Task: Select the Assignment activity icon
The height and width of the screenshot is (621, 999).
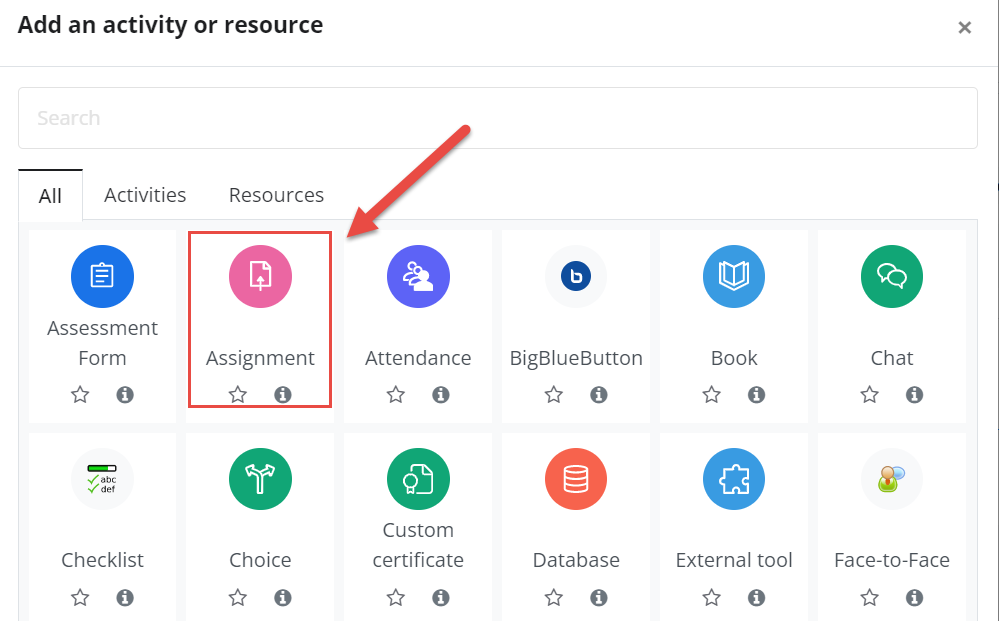Action: click(x=260, y=276)
